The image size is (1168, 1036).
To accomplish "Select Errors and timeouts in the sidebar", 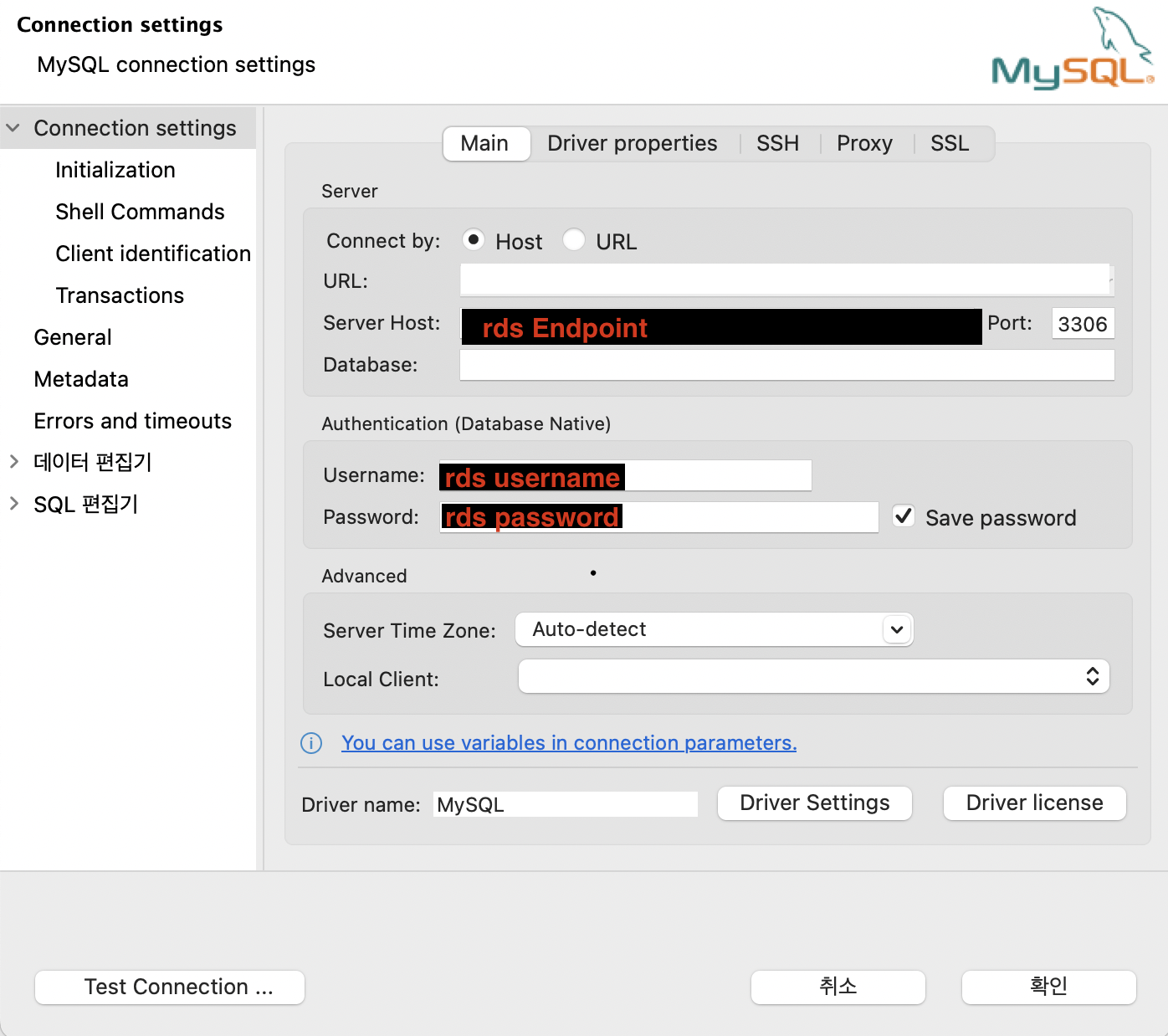I will (133, 421).
